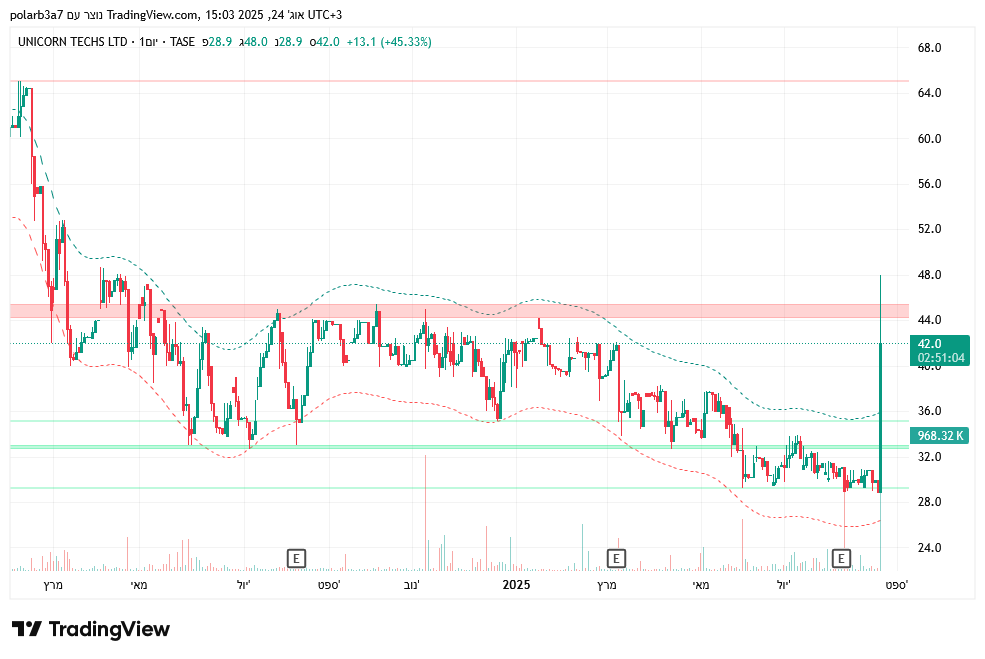This screenshot has height=659, width=985.
Task: Click the 02:51:04 bar countdown timer
Action: click(x=940, y=358)
